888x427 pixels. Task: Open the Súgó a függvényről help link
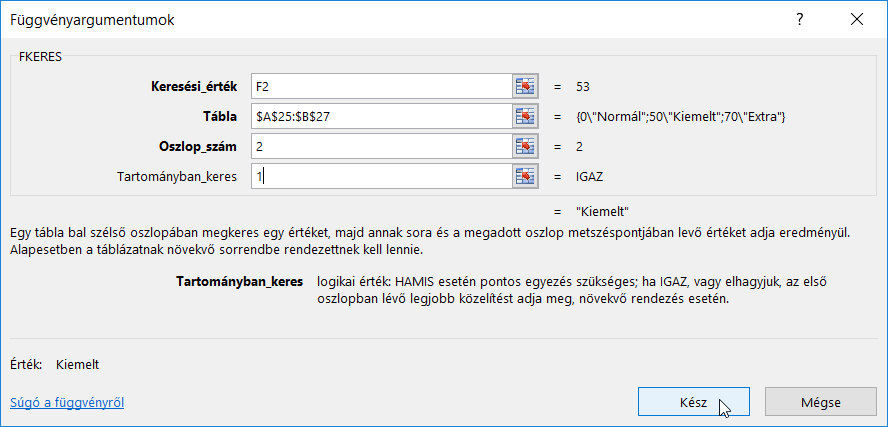point(67,403)
